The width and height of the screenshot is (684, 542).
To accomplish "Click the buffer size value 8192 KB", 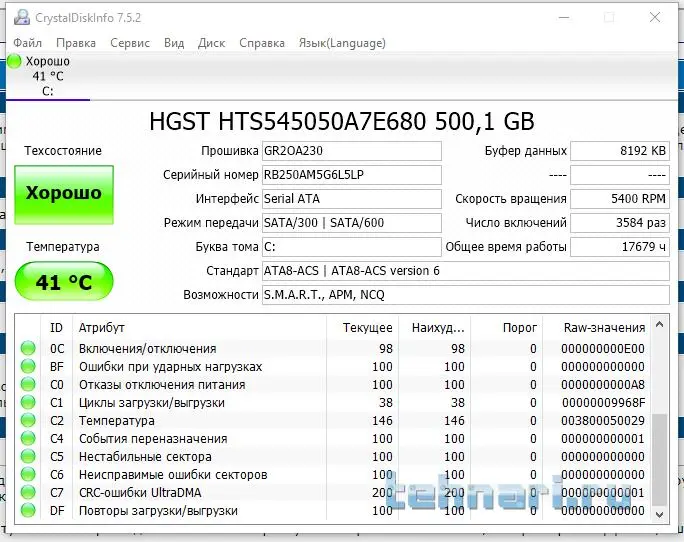I will [620, 151].
